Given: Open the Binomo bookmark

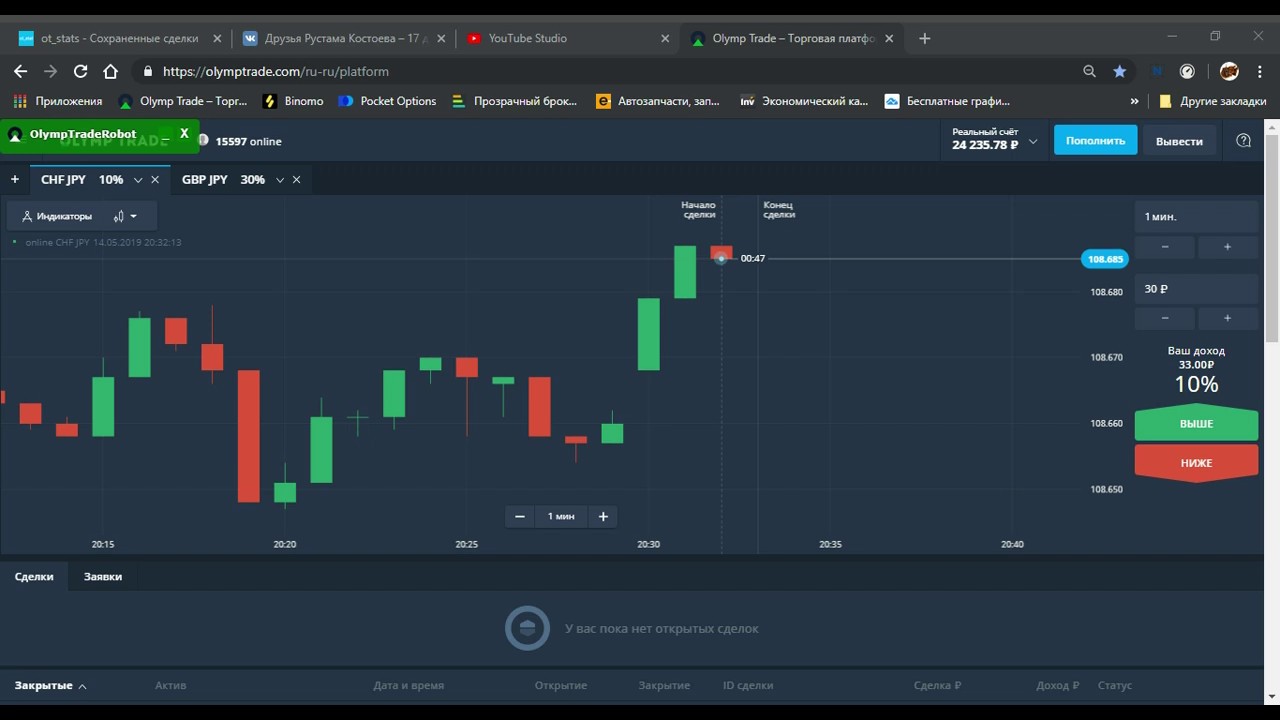Looking at the screenshot, I should (x=293, y=101).
